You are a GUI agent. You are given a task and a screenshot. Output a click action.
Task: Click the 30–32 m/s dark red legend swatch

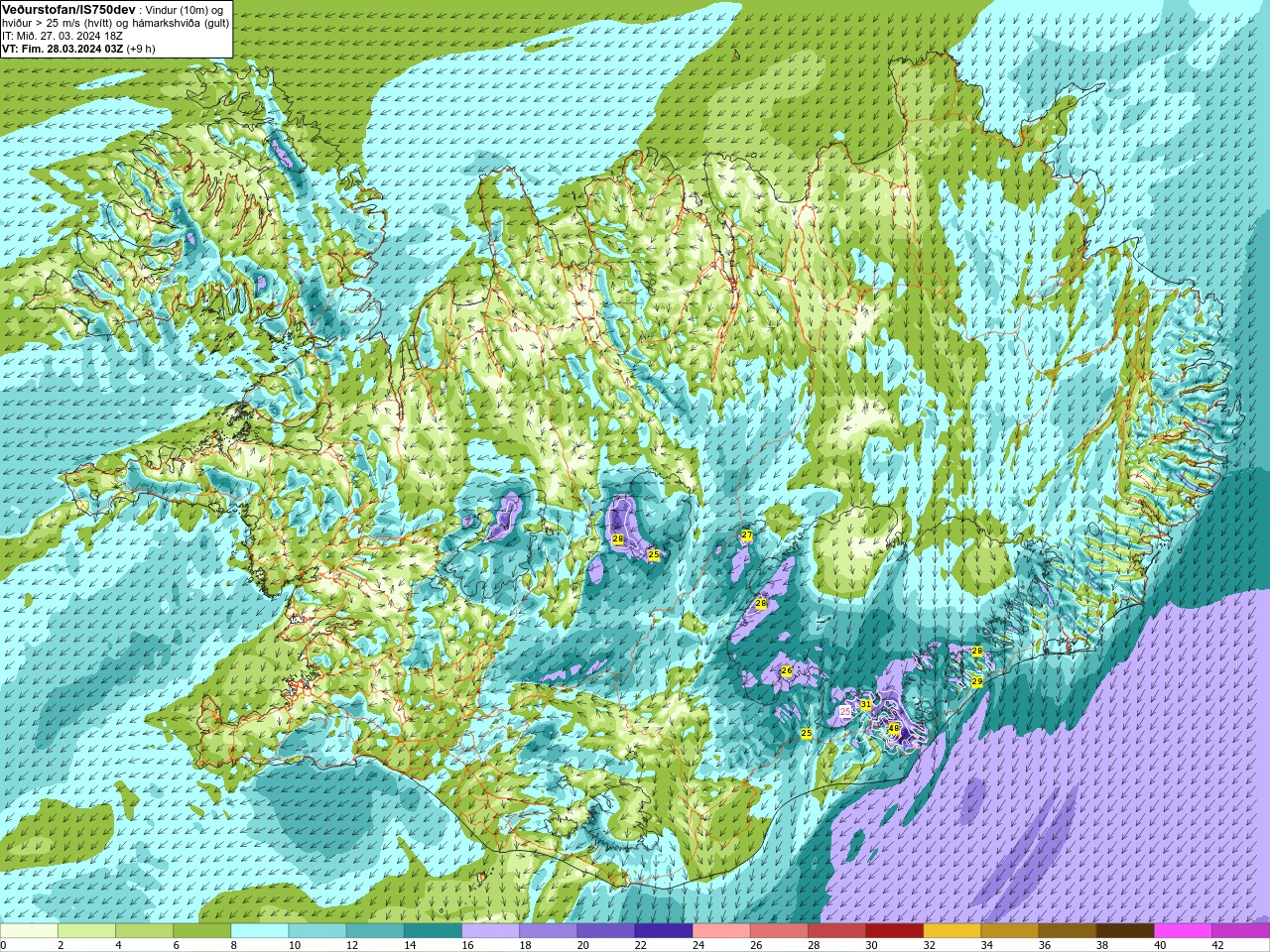tap(894, 931)
